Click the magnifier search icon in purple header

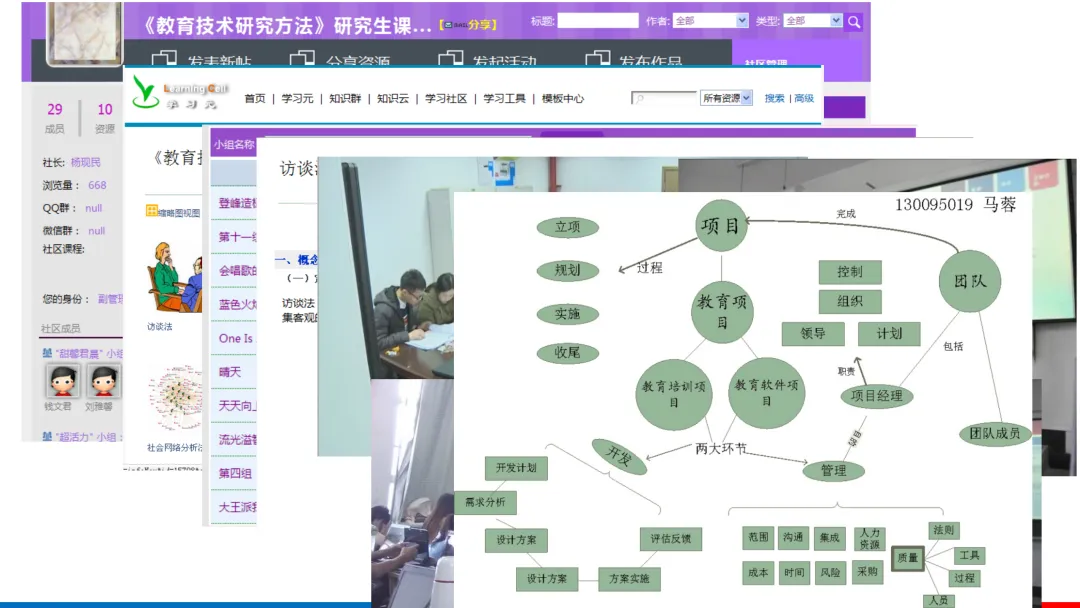tap(854, 21)
